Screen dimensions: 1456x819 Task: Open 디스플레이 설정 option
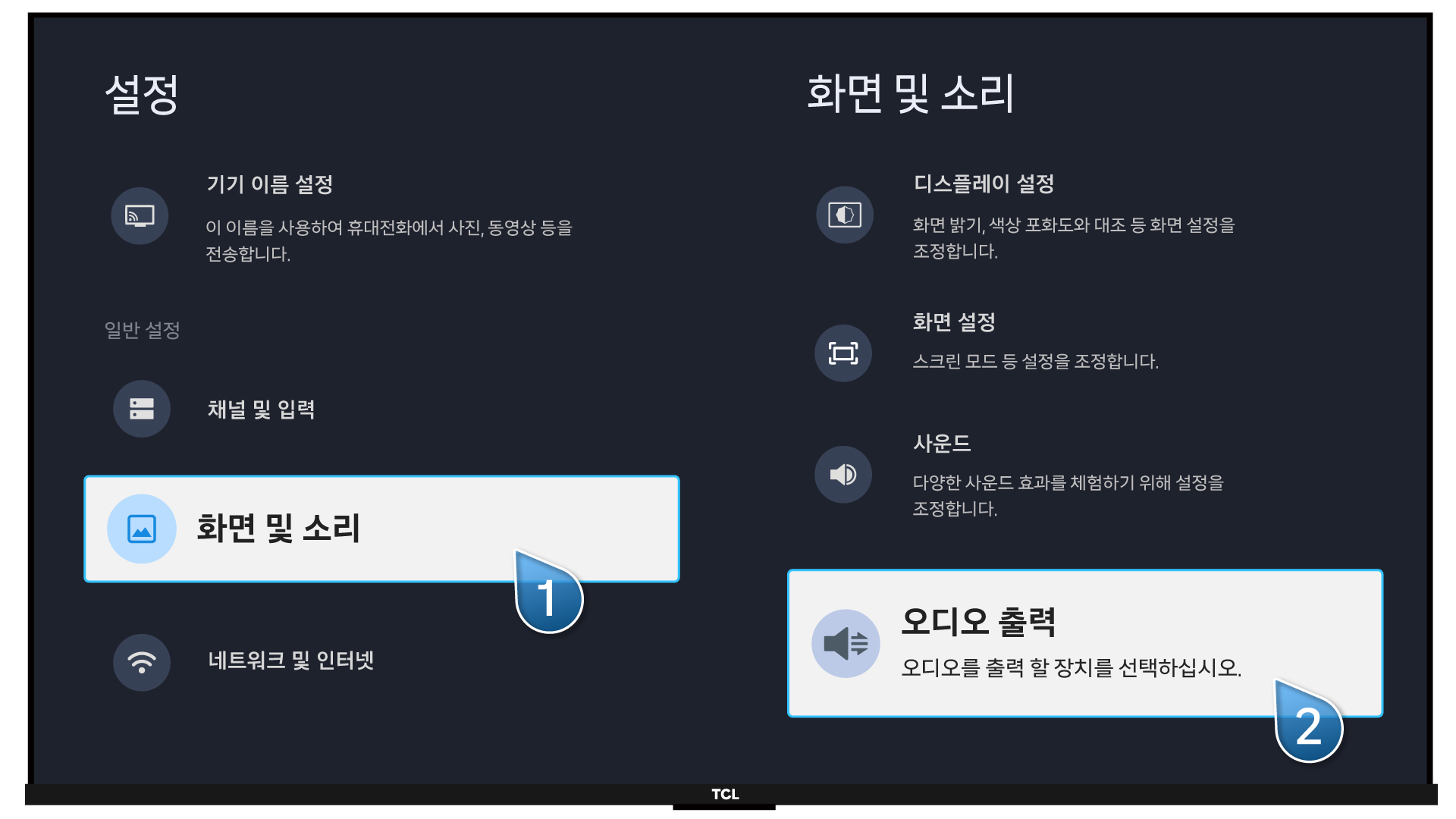pos(984,184)
